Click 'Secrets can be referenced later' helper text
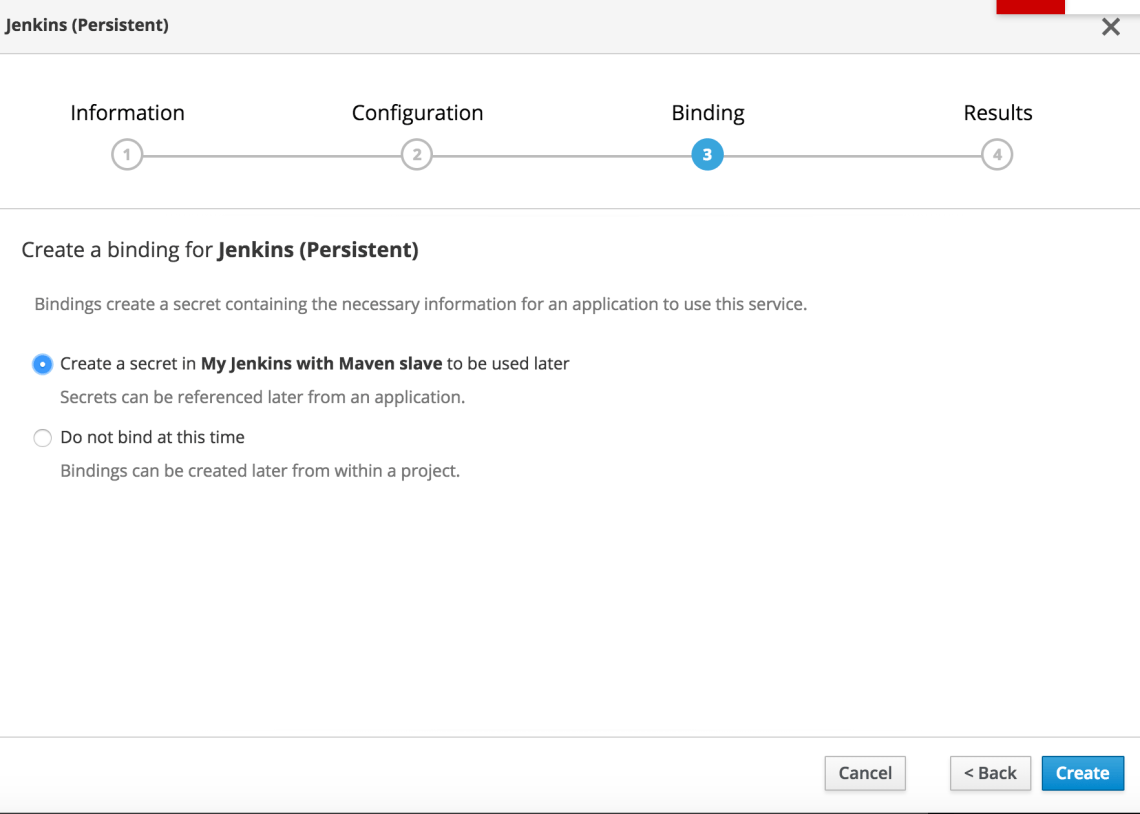 click(262, 397)
